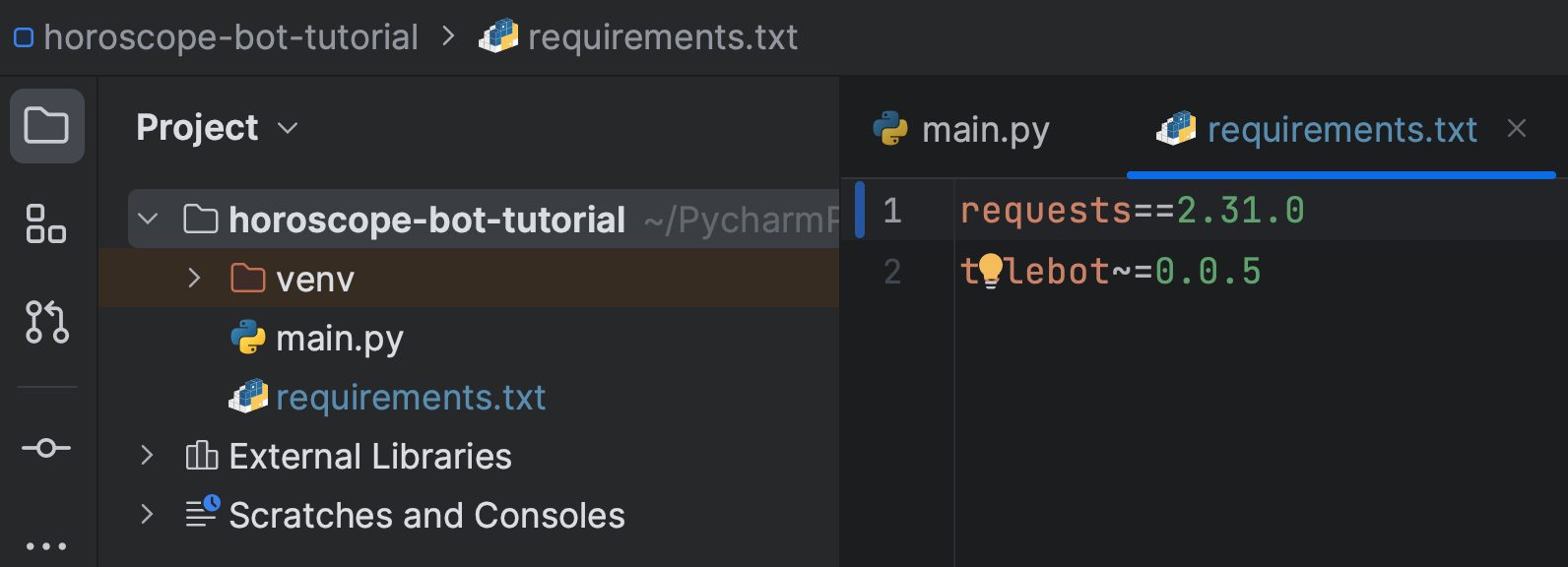Open the Project view options dropdown
This screenshot has height=567, width=1568.
click(x=287, y=127)
